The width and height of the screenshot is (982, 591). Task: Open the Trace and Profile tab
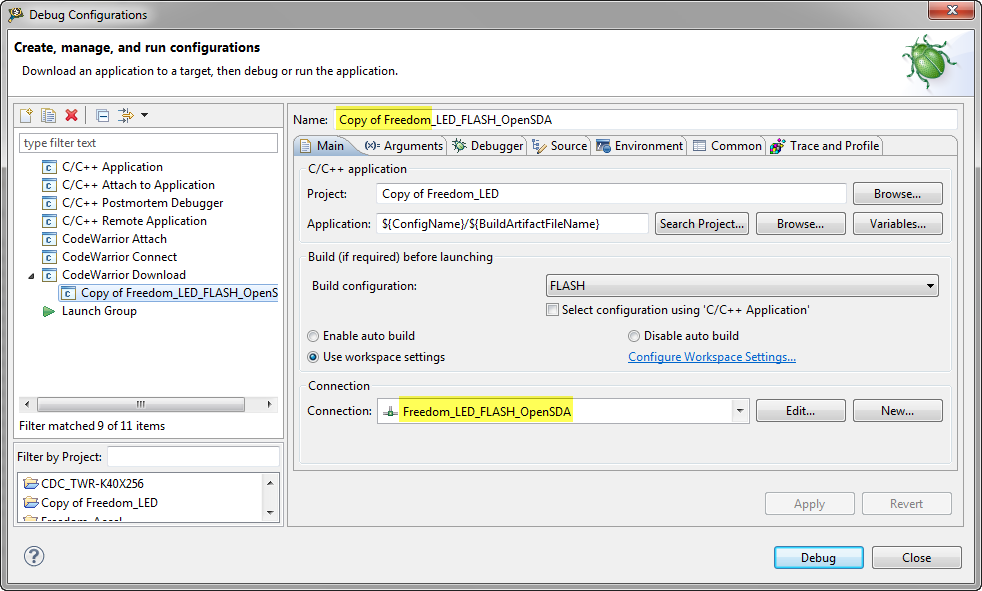(825, 146)
